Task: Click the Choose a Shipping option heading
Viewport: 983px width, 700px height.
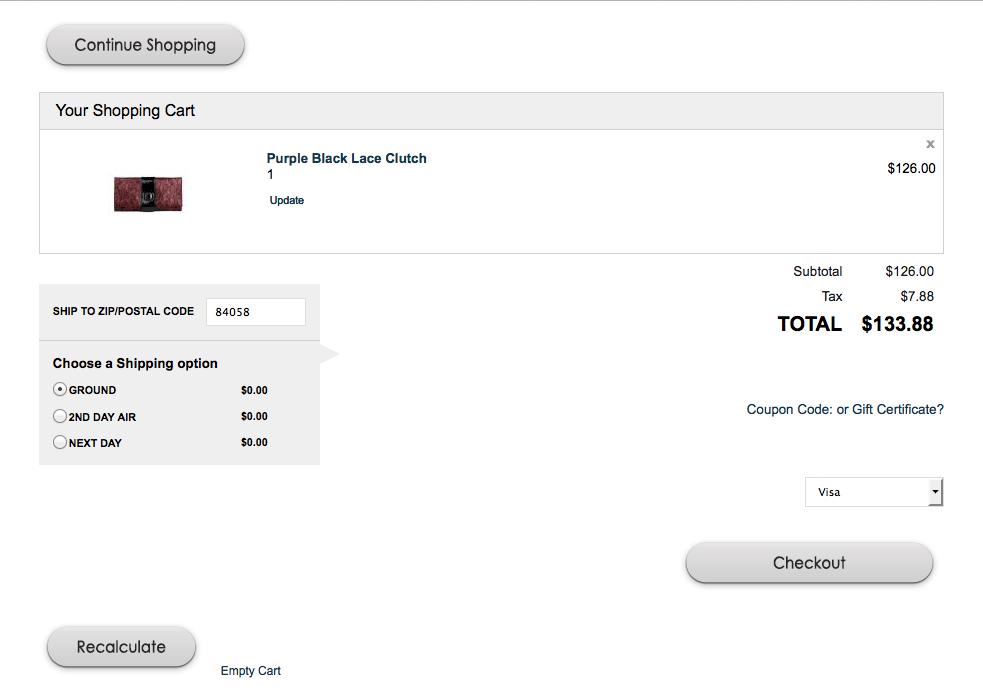Action: click(x=135, y=363)
